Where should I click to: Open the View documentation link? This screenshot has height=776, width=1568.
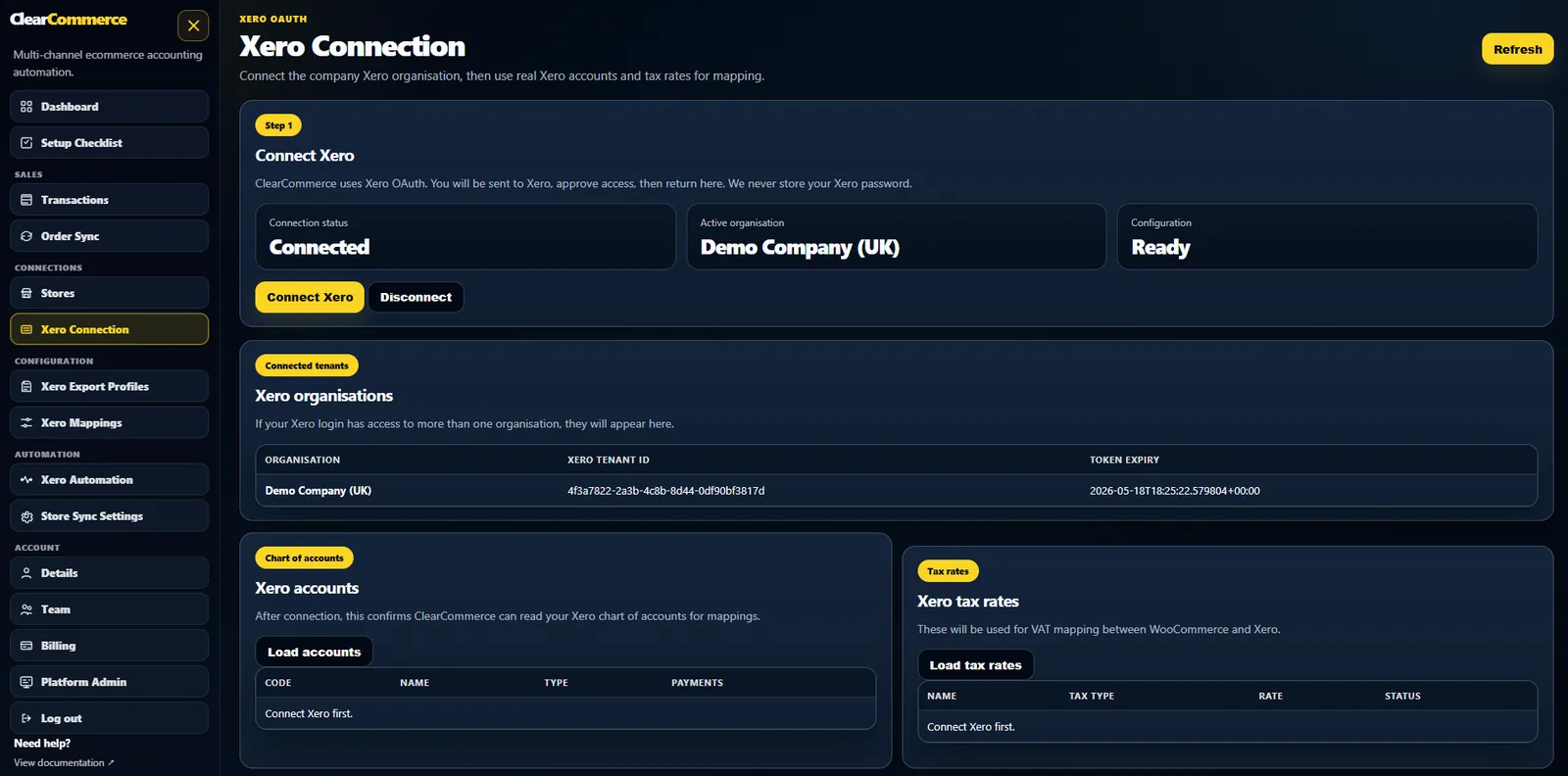[64, 763]
